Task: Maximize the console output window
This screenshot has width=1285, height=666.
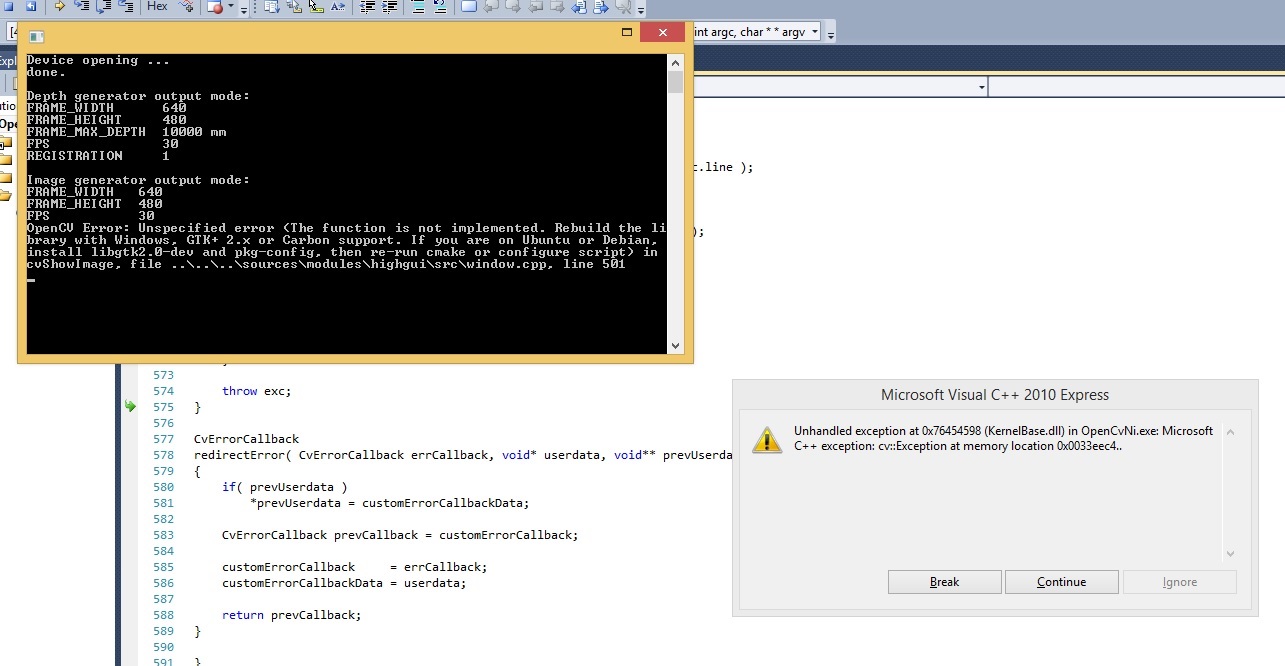Action: click(x=627, y=32)
